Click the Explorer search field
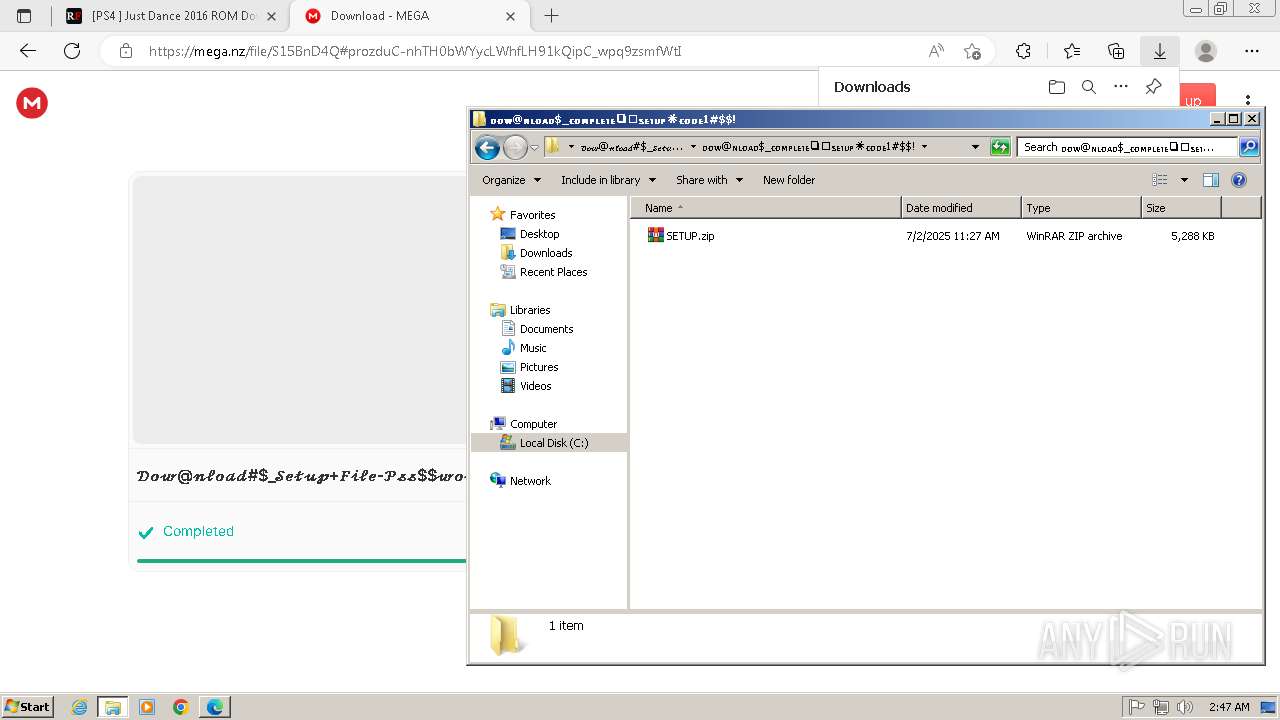 pos(1127,147)
